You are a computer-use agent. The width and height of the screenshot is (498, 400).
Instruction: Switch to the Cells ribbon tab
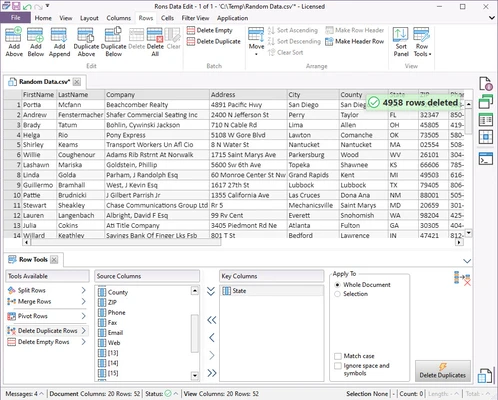coord(167,18)
